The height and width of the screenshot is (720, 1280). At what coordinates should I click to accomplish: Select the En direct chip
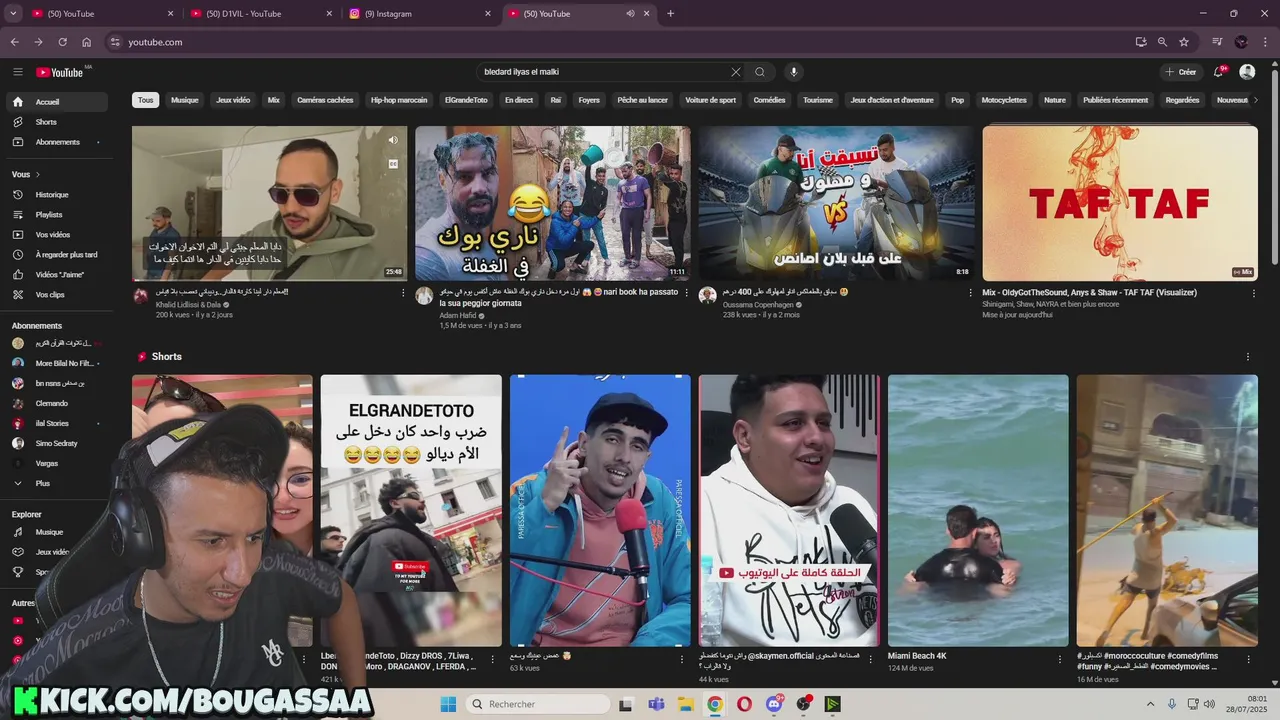click(519, 100)
